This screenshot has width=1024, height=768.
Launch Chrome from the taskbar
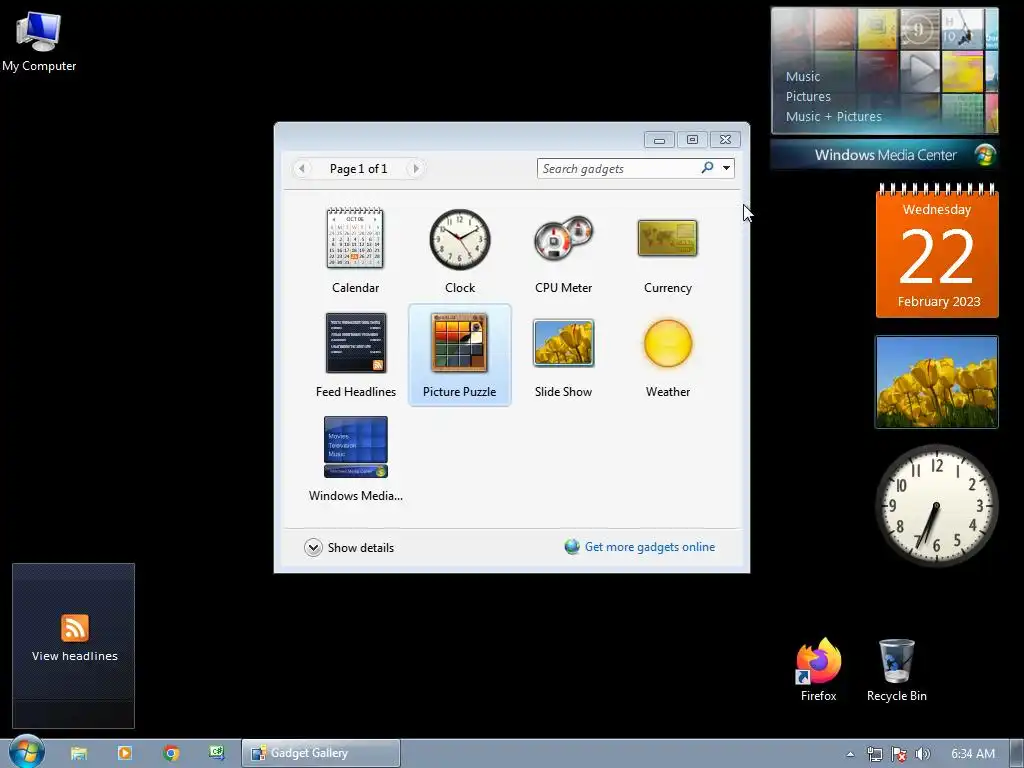point(171,753)
